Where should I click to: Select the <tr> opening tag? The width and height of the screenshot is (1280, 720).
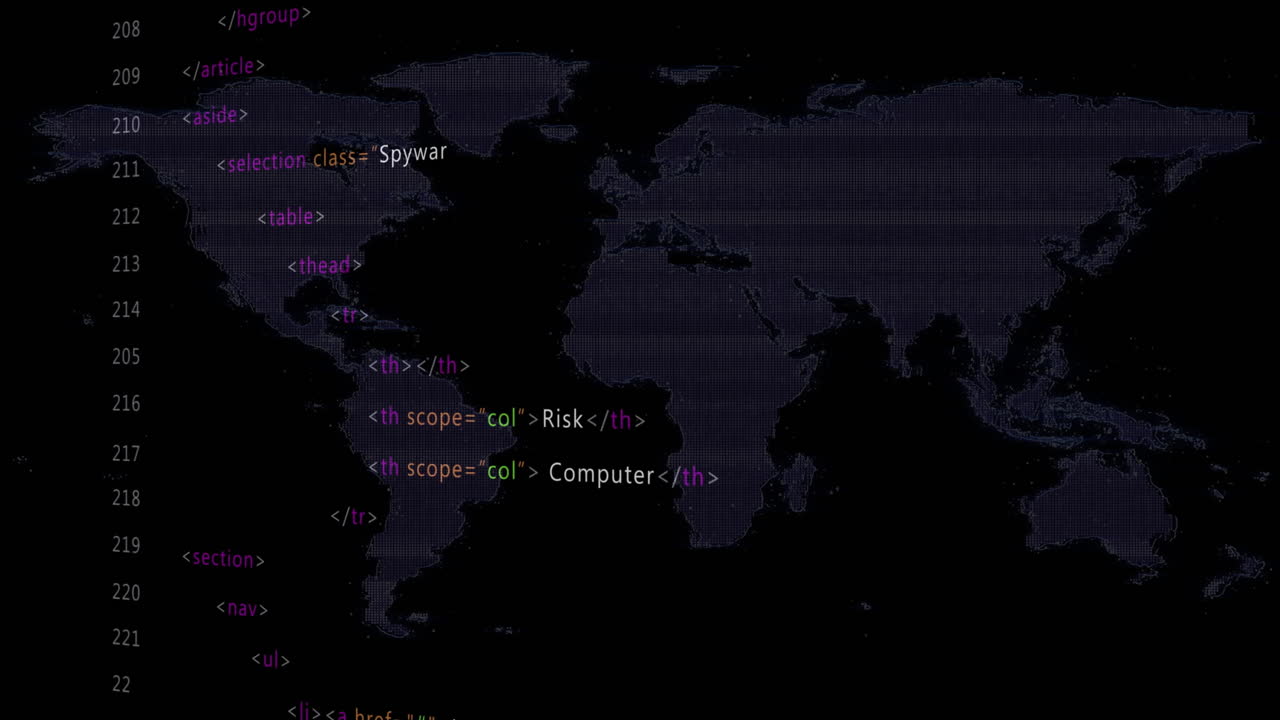(350, 315)
